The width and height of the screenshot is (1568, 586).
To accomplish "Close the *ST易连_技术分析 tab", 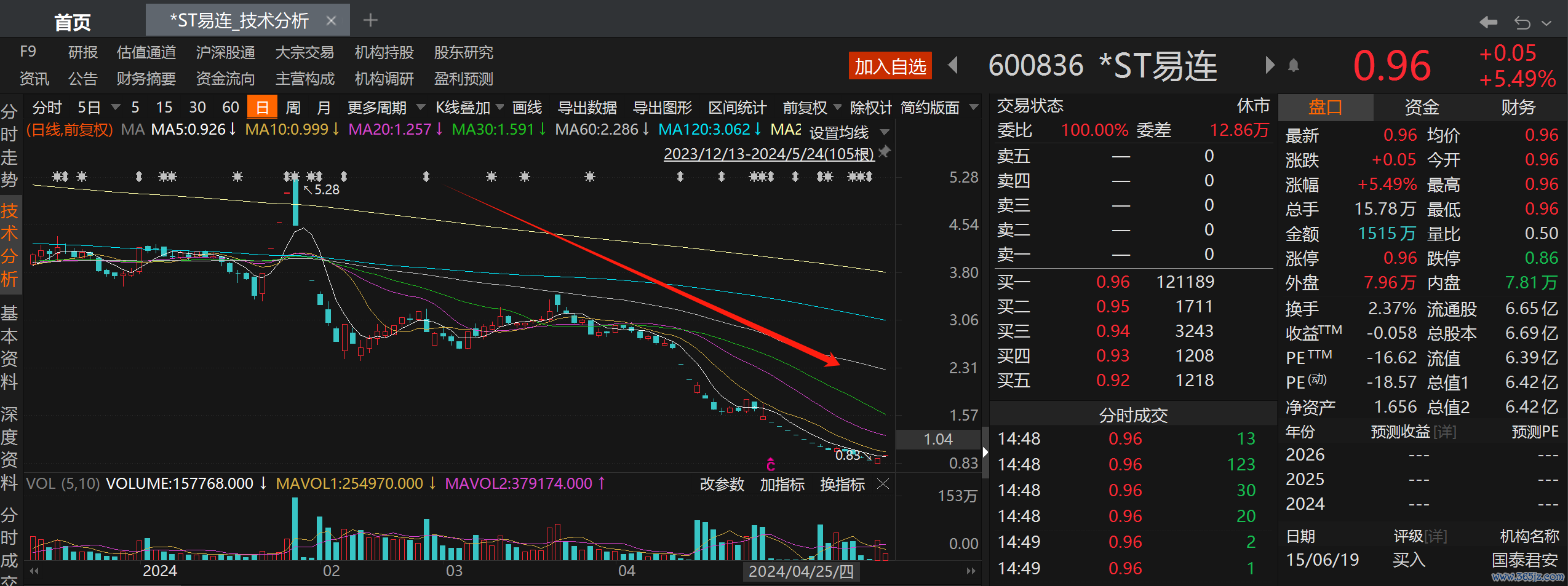I will (331, 21).
